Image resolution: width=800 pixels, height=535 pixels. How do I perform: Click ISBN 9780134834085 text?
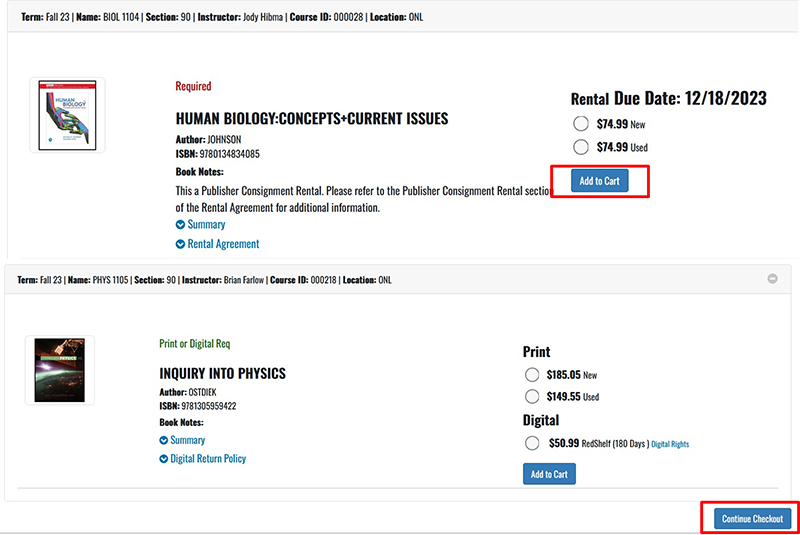(217, 154)
